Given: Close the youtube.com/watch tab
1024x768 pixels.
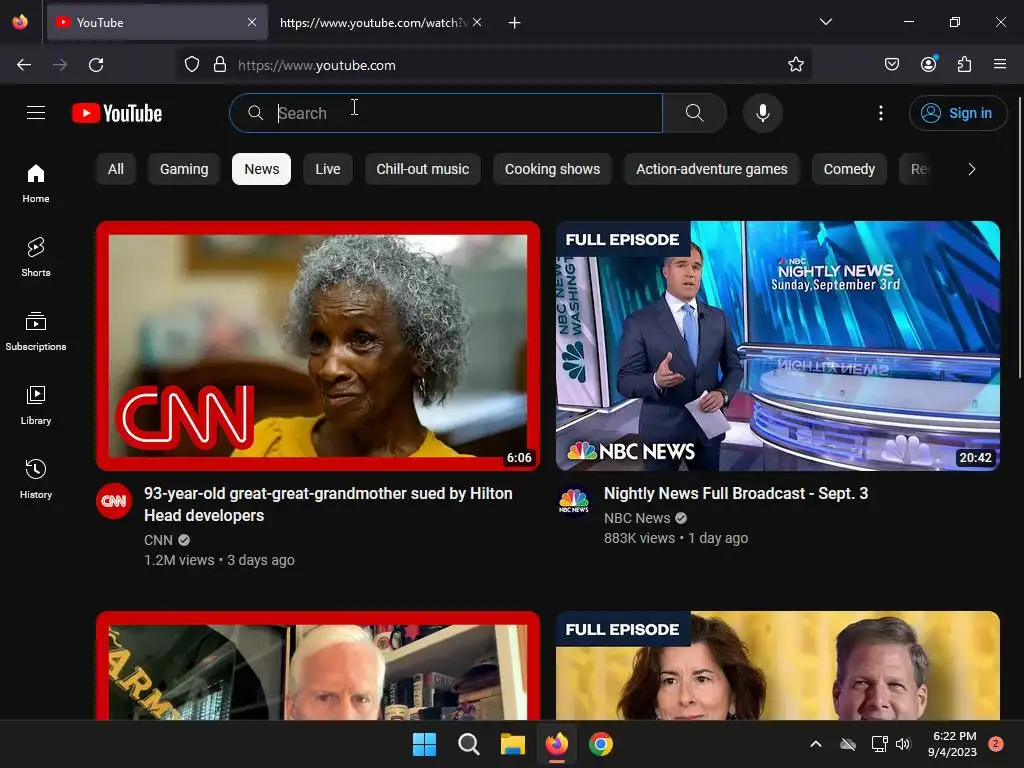Looking at the screenshot, I should [477, 22].
